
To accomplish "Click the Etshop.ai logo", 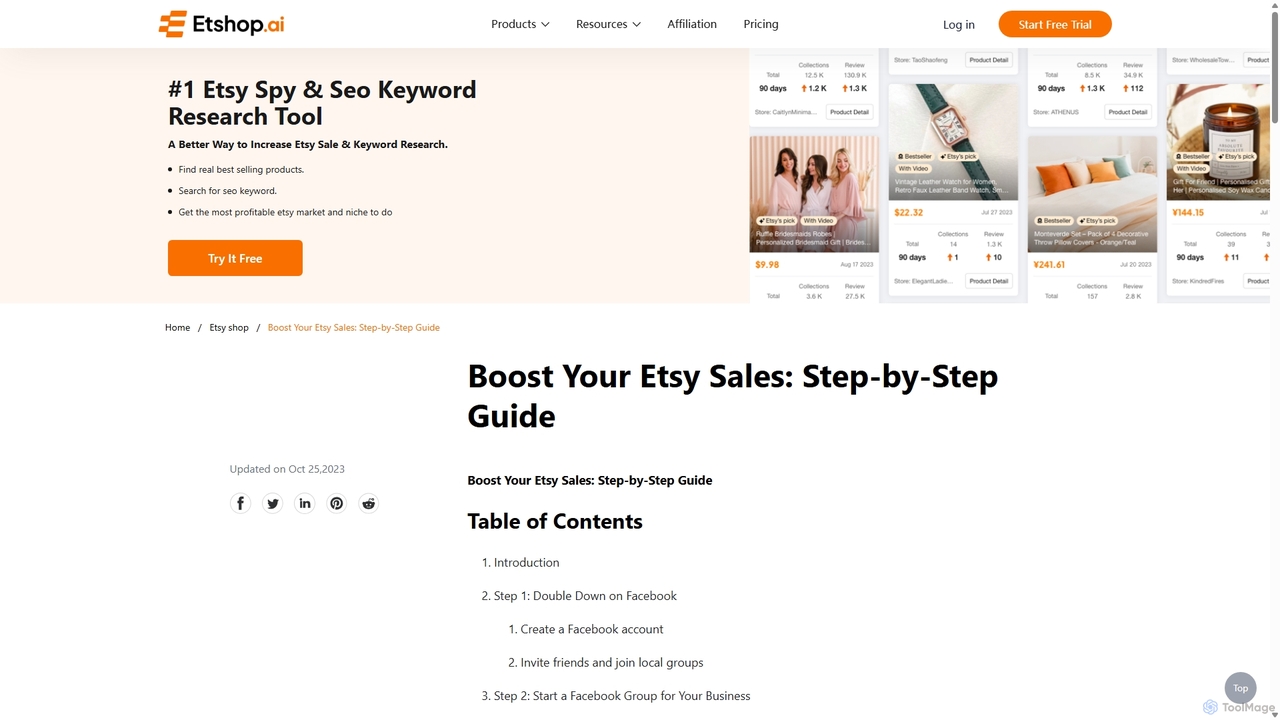I will click(221, 24).
